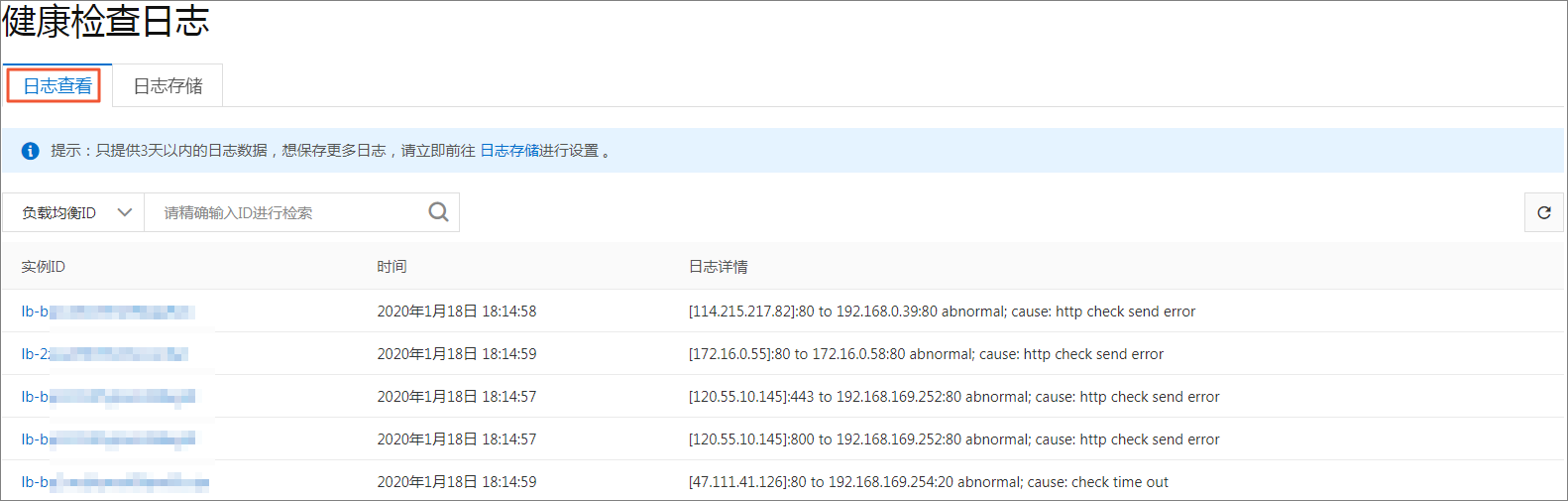Select log detail for 114.215.217.82 http check error

[943, 312]
